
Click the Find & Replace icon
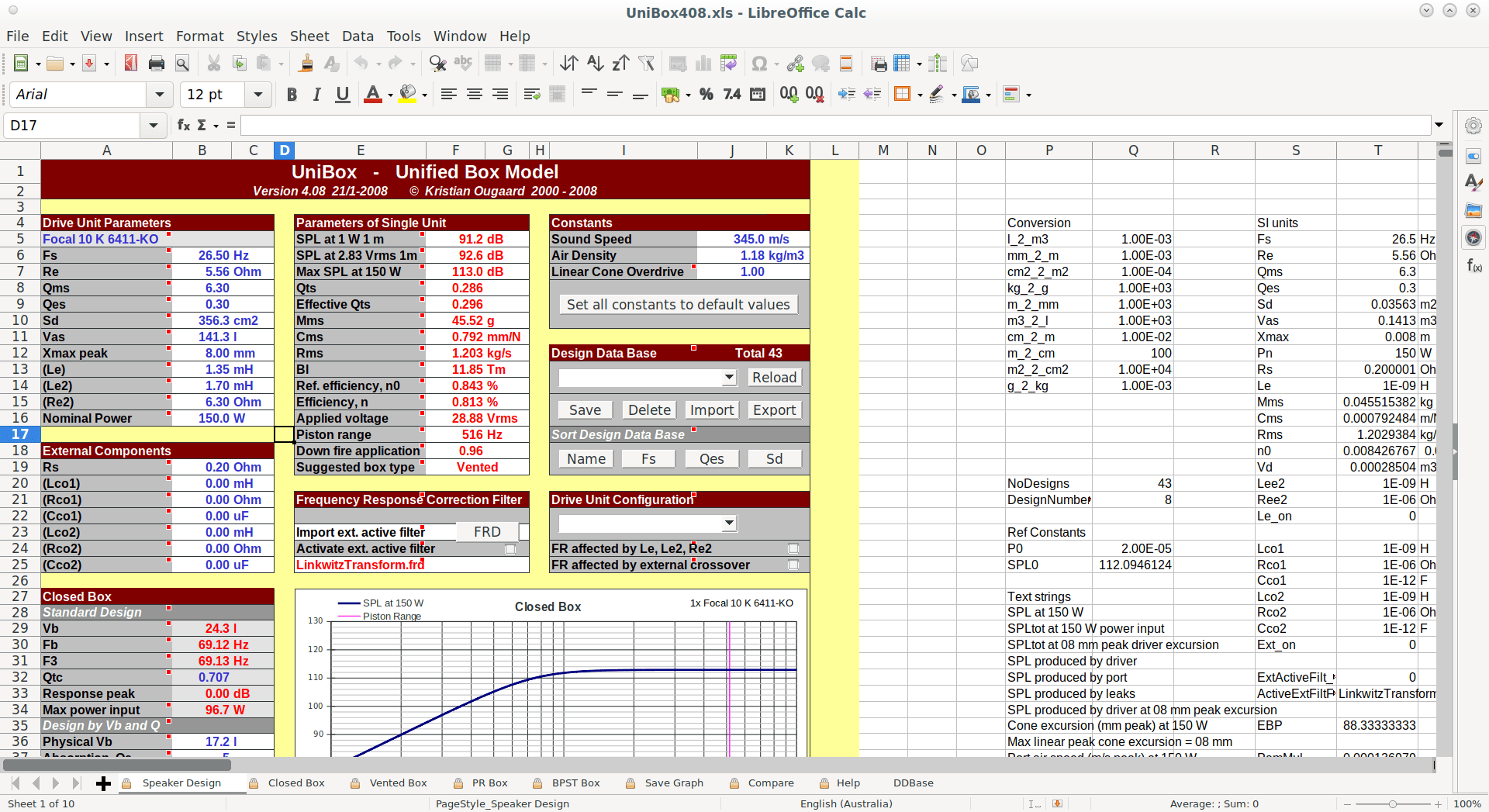437,64
